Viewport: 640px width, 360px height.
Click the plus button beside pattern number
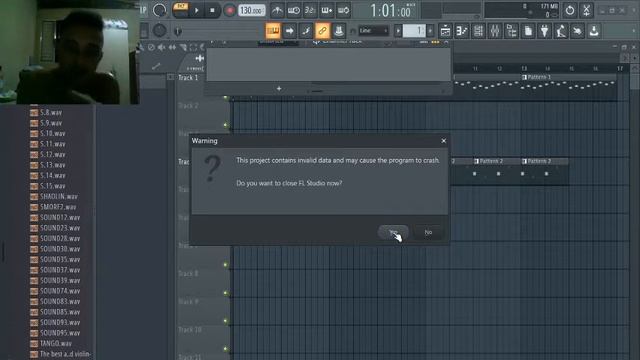coord(430,31)
